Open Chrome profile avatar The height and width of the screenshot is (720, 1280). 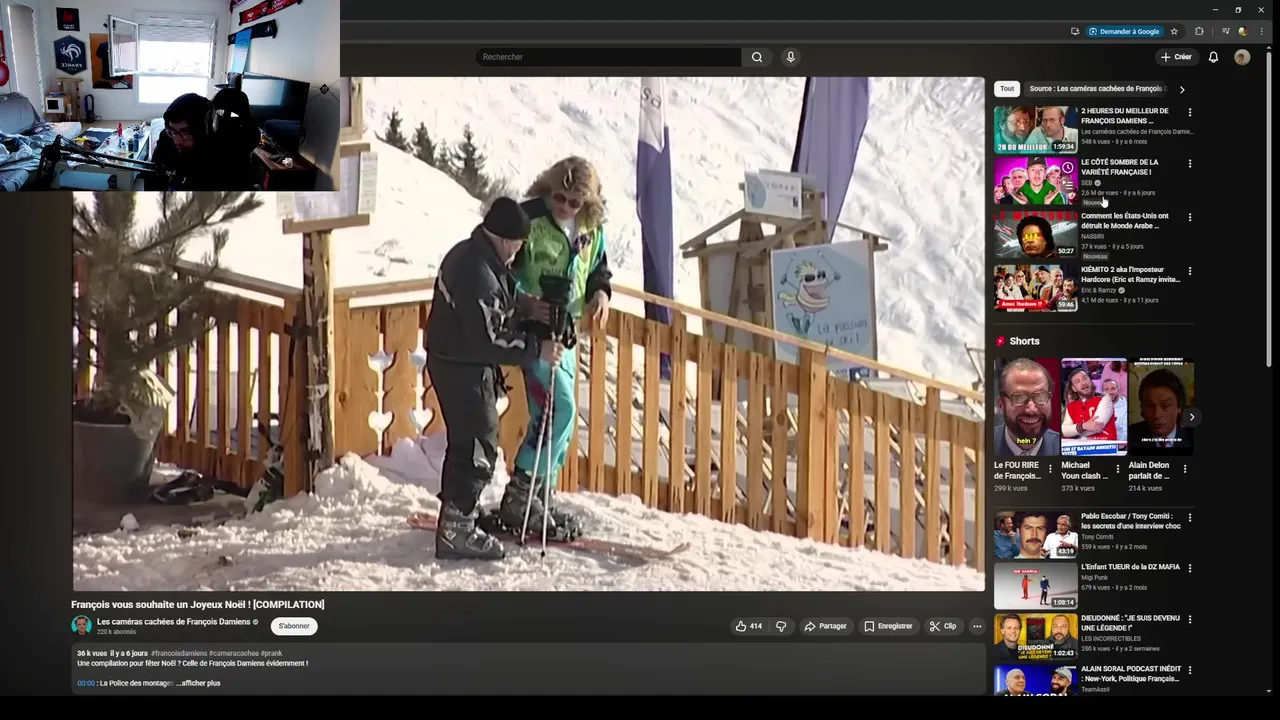[x=1242, y=31]
